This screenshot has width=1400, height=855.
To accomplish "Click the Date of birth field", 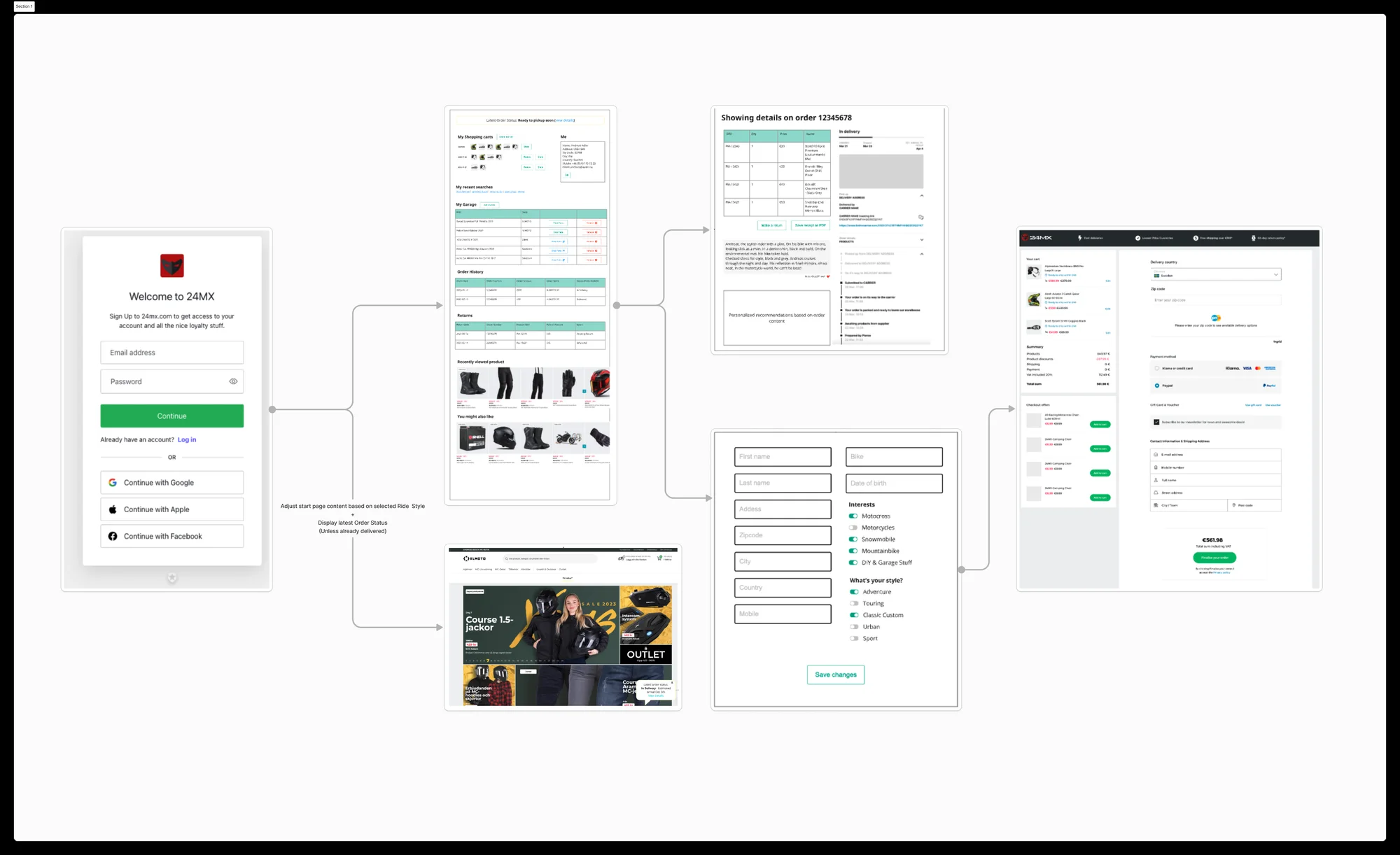I will pyautogui.click(x=894, y=483).
